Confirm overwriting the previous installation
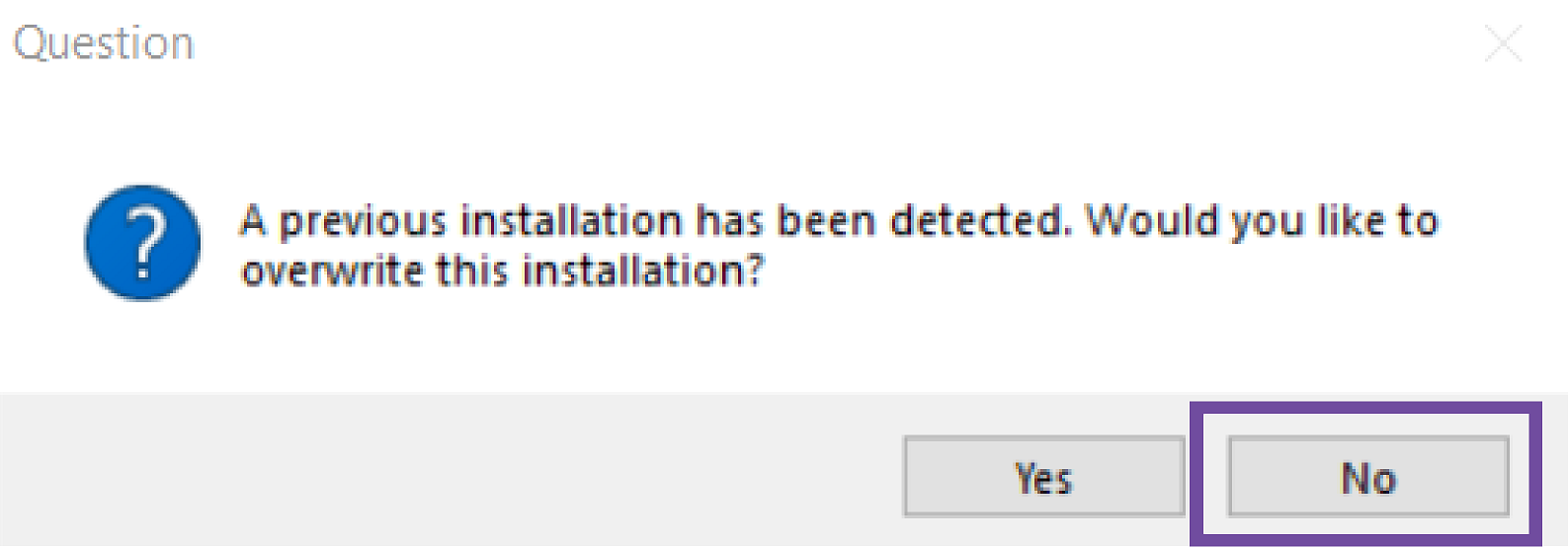The width and height of the screenshot is (1568, 547). tap(1043, 478)
